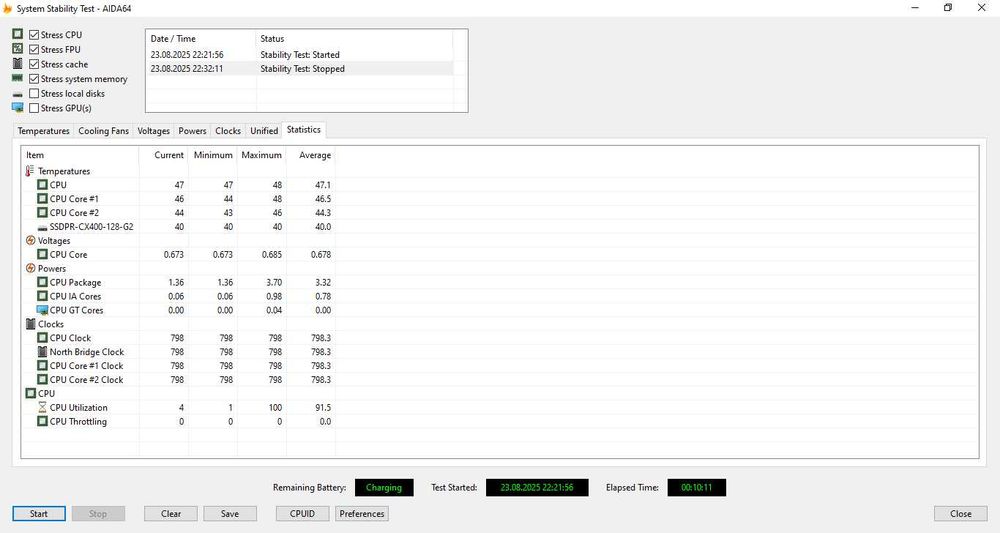The image size is (1000, 533).
Task: Click the CPU Core voltage average 0.678
Action: [321, 254]
